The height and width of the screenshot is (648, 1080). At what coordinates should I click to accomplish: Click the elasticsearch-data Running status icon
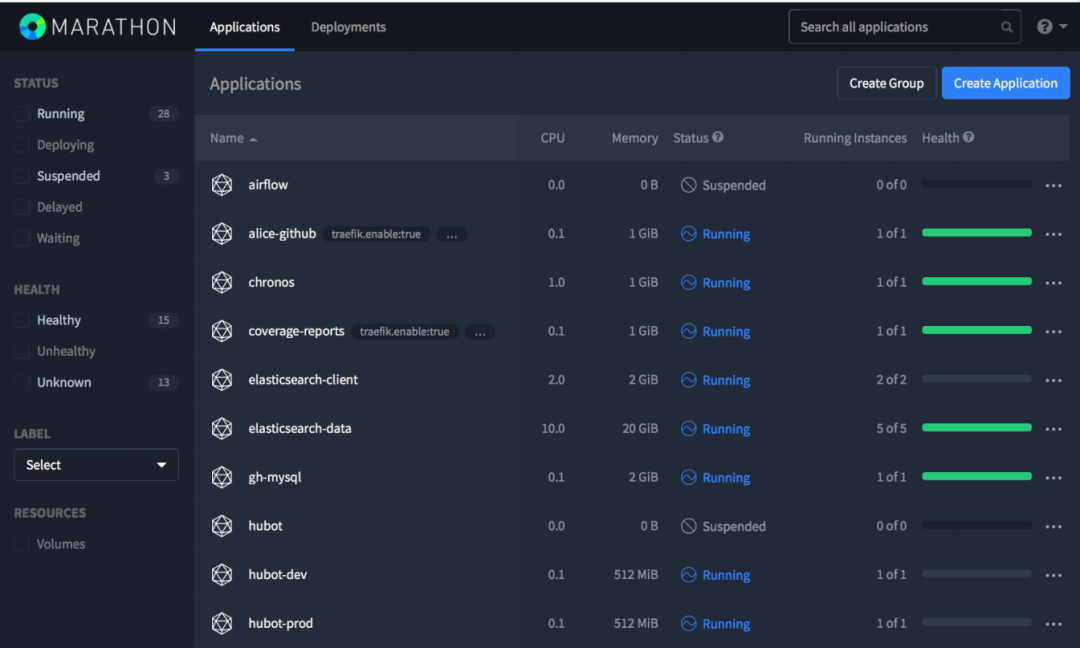[688, 428]
